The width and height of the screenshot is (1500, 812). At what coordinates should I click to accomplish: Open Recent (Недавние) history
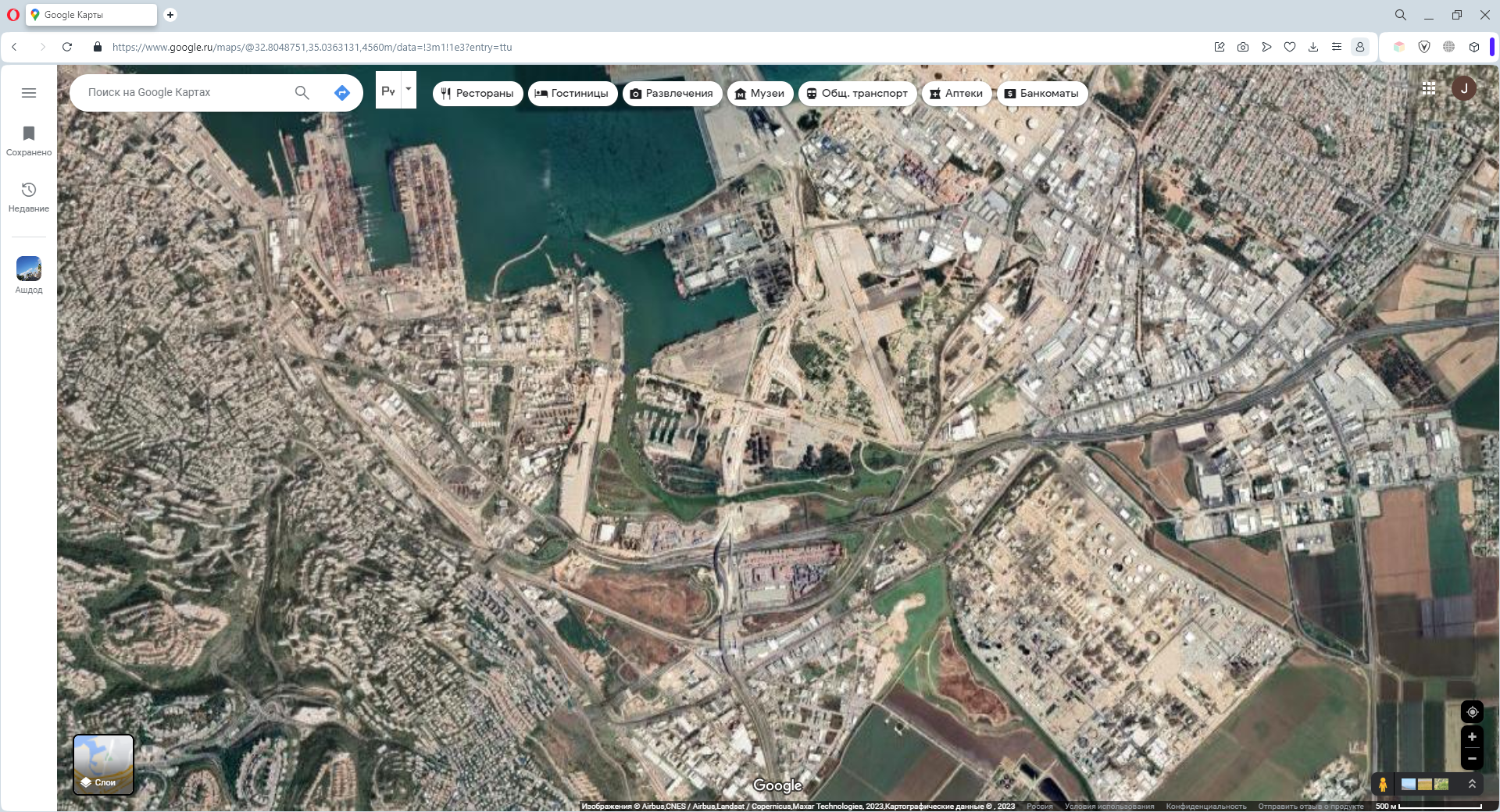coord(29,197)
